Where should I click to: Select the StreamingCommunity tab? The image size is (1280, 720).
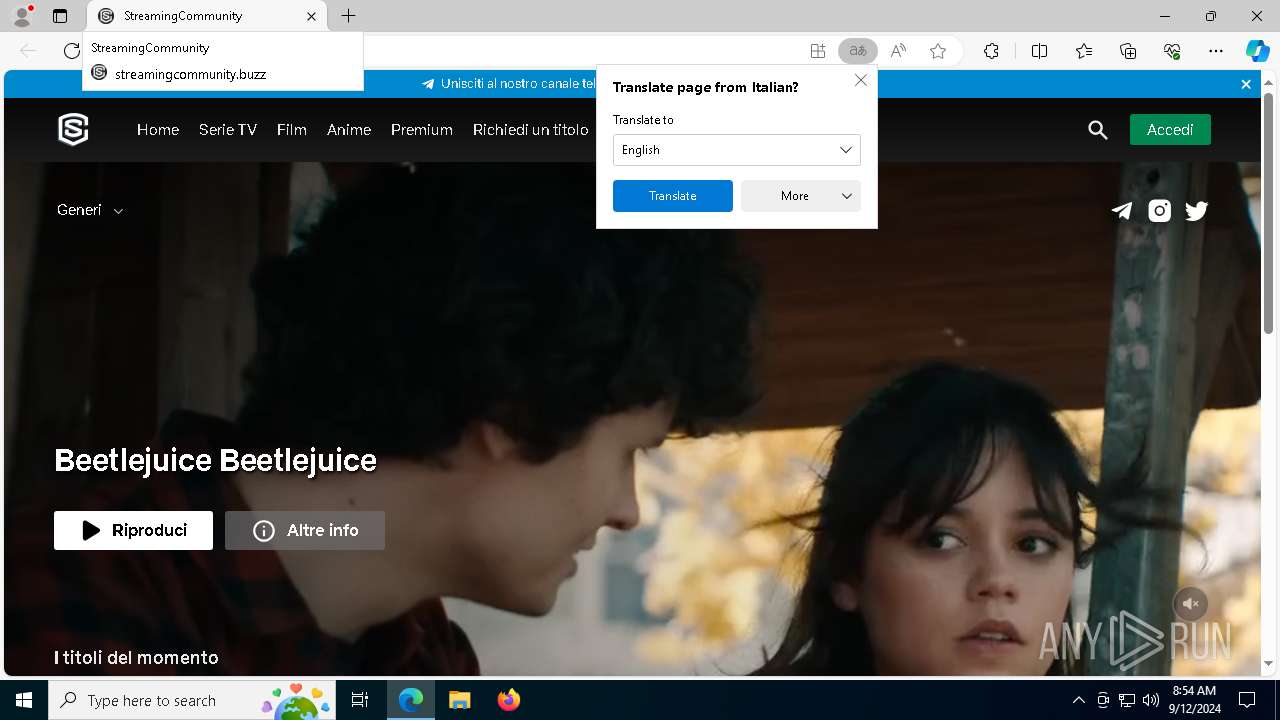pos(208,16)
